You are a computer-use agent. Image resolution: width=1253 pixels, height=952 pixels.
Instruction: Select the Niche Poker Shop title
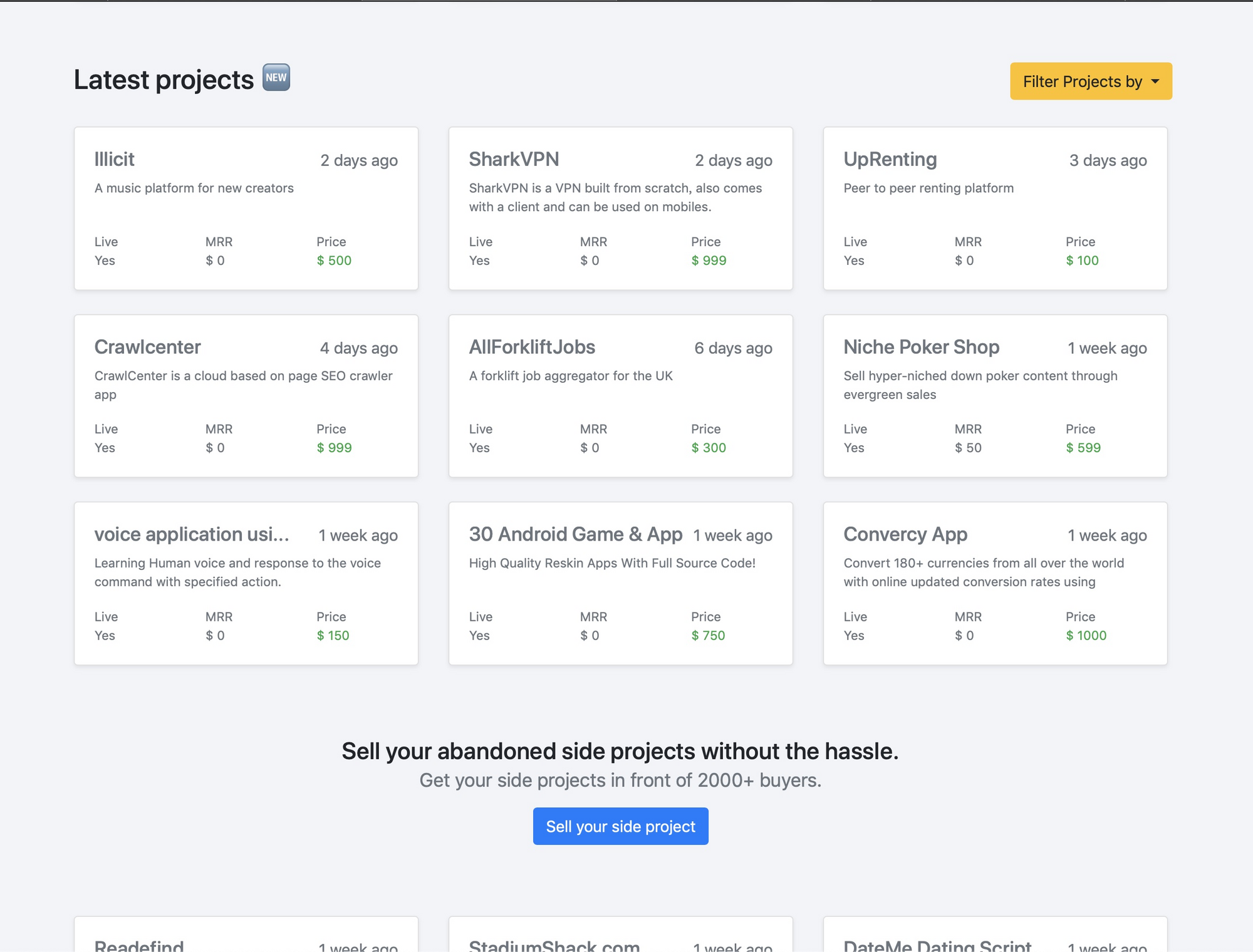[x=921, y=347]
